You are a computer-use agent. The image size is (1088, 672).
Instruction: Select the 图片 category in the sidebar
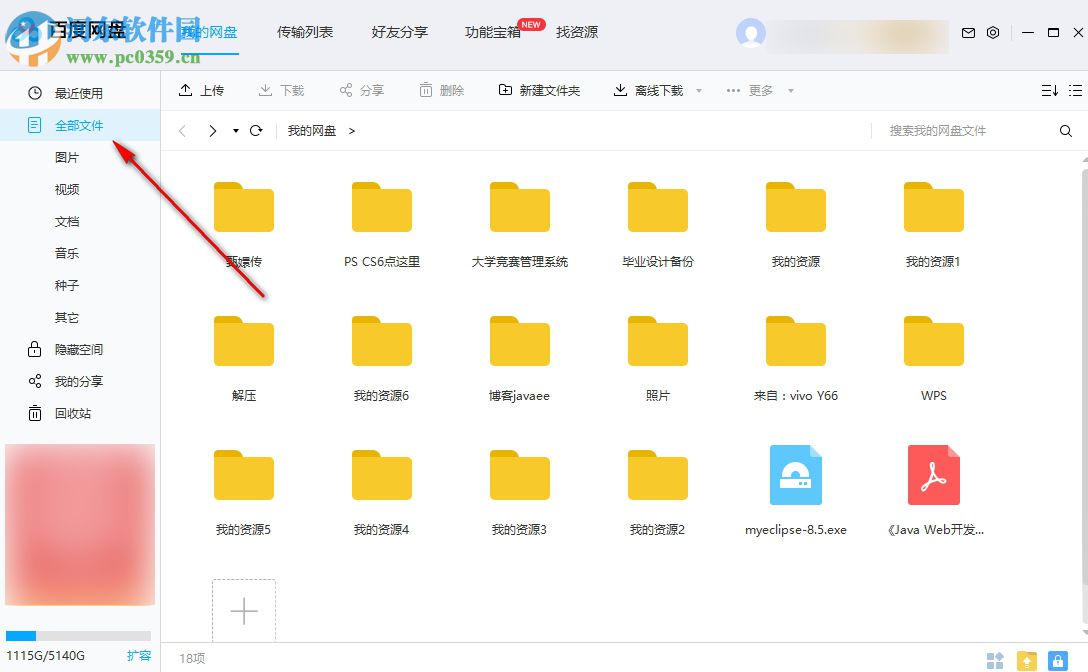click(68, 157)
